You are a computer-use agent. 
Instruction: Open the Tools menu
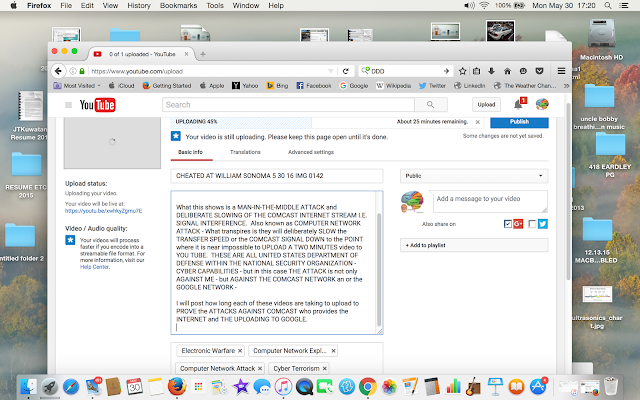[x=215, y=6]
